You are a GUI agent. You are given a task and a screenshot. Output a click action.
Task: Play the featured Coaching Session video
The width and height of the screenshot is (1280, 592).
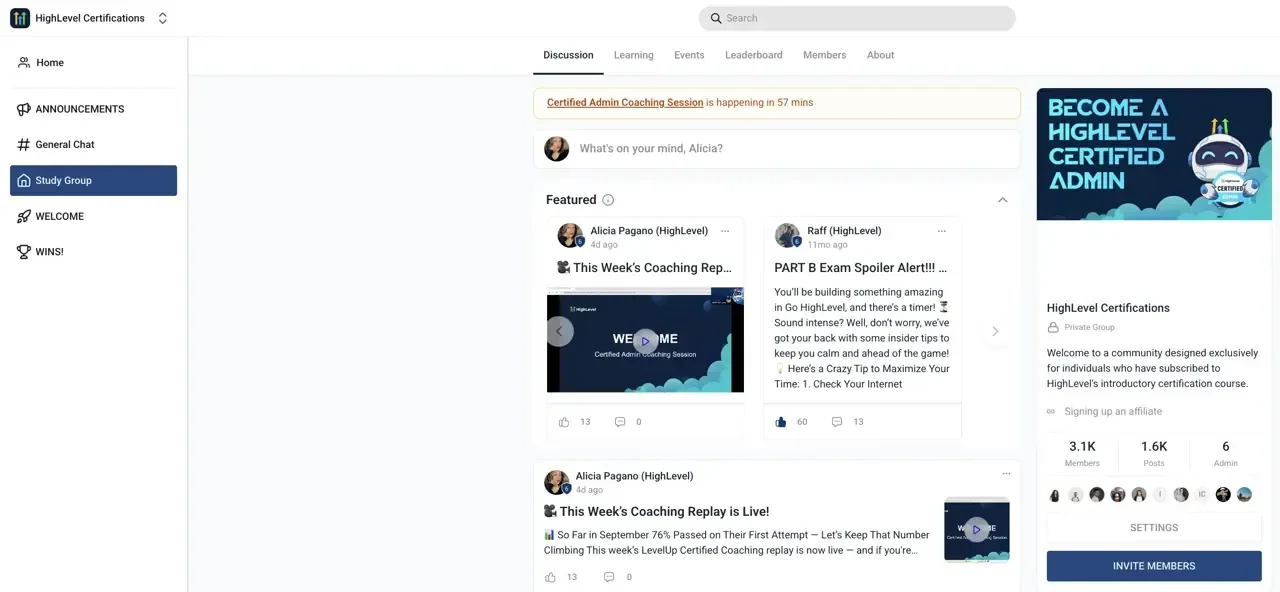click(x=645, y=341)
